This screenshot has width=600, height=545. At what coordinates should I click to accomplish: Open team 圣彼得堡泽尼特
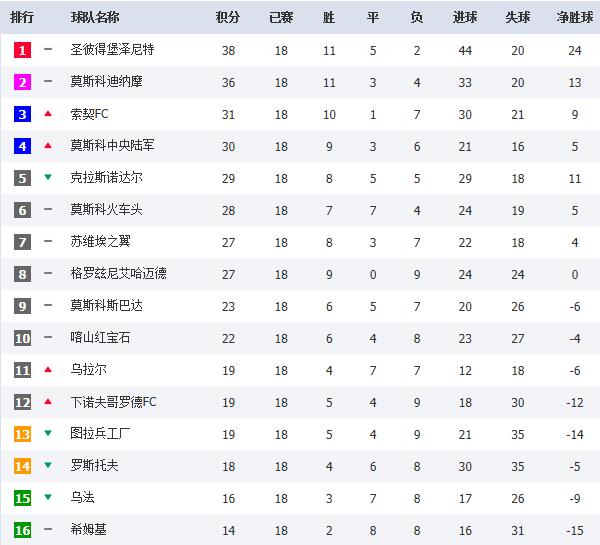(112, 50)
